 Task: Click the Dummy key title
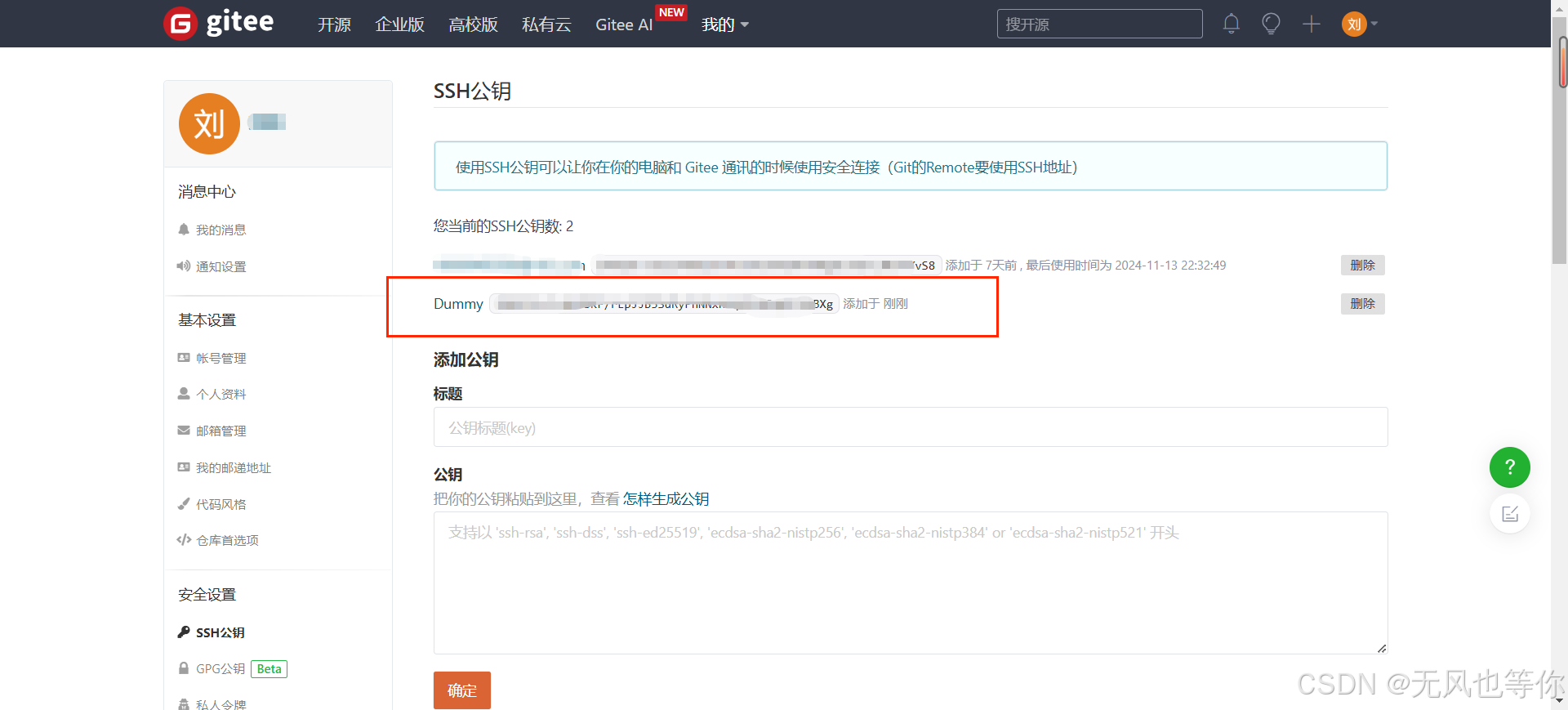tap(458, 304)
